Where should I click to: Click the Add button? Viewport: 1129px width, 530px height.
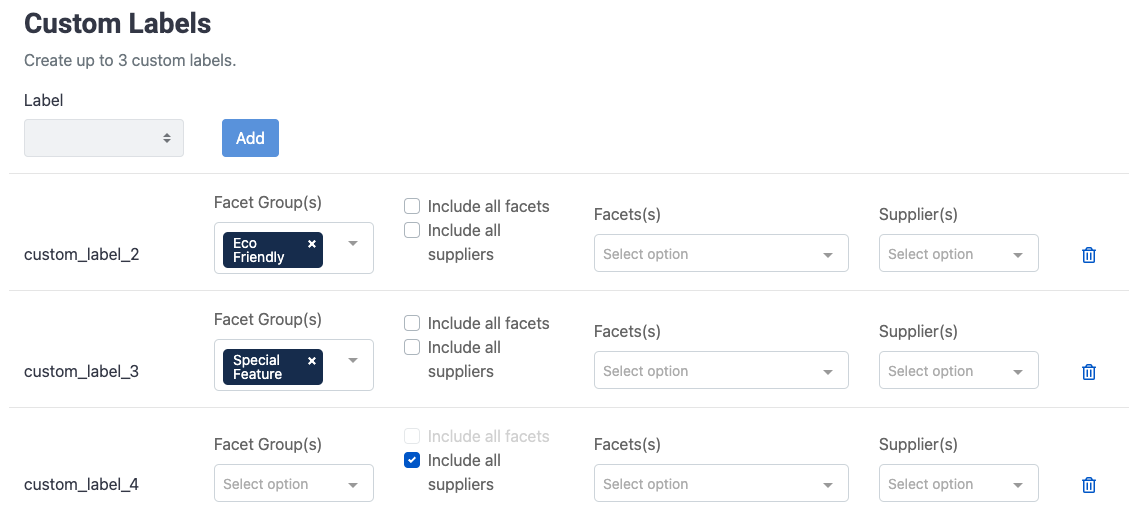(x=250, y=138)
